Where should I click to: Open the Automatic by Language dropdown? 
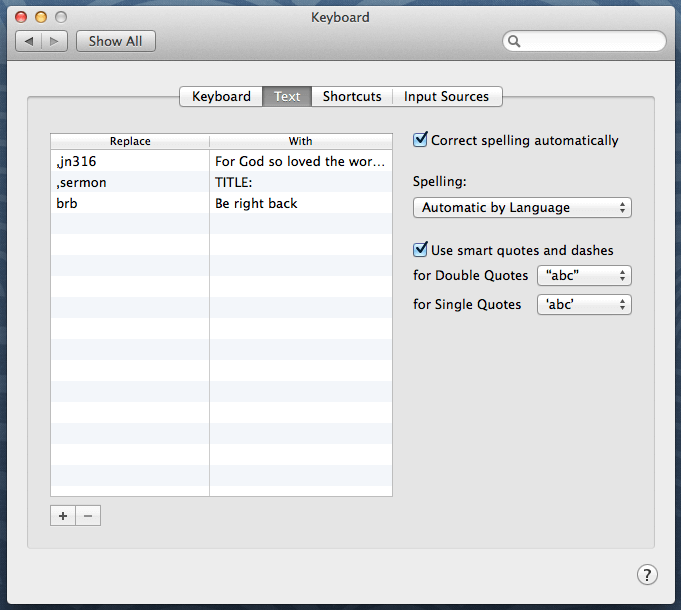point(522,208)
